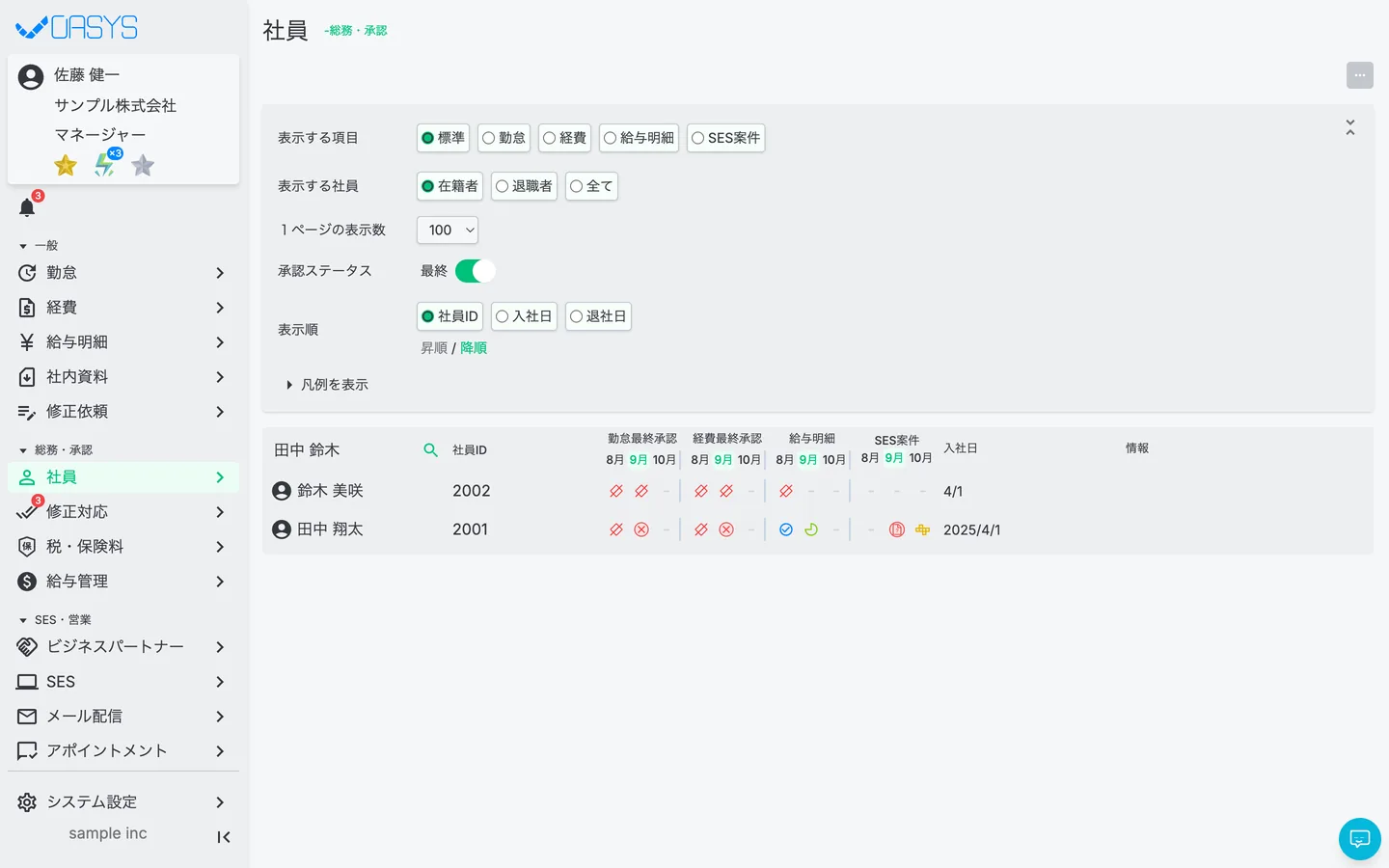
Task: Click the green clock icon in 田中 翔太 row
Action: point(811,529)
